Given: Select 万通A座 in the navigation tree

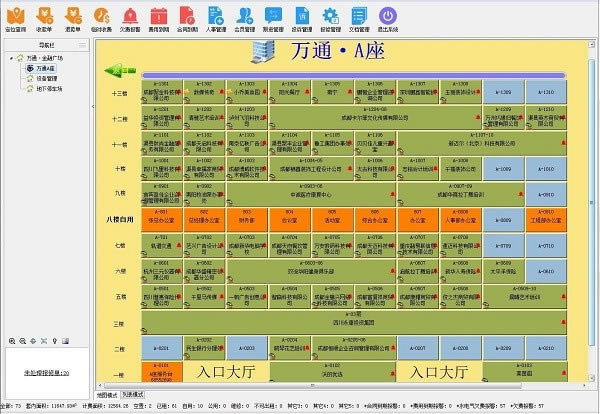Looking at the screenshot, I should (x=45, y=68).
